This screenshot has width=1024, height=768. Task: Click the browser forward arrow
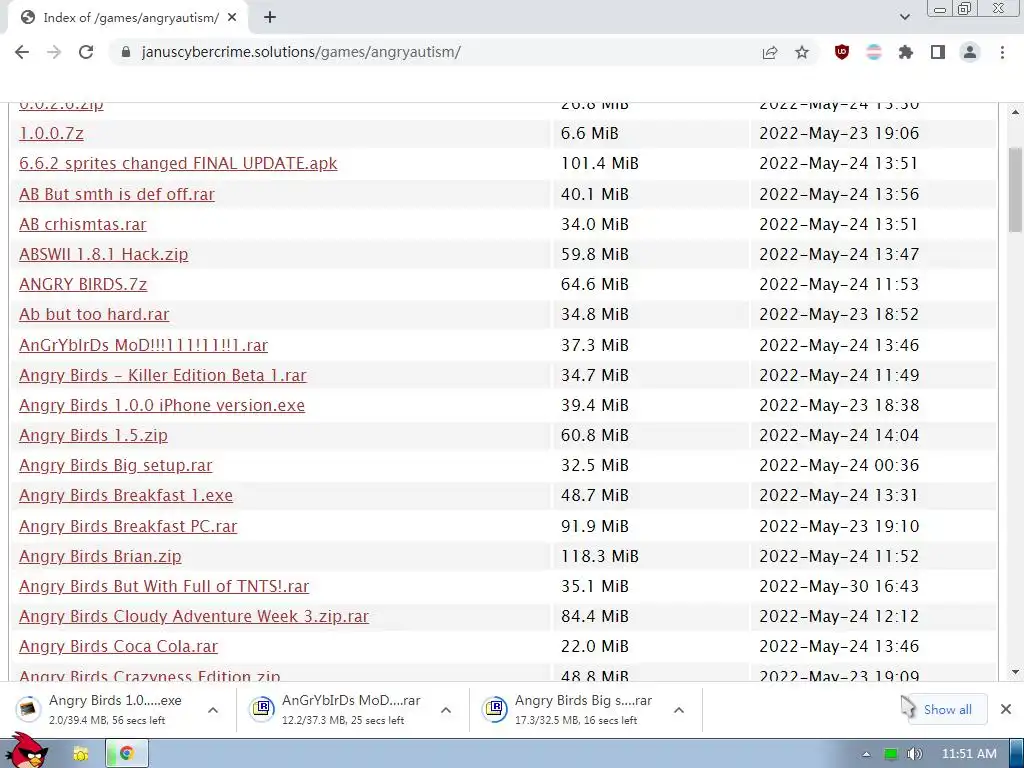click(x=54, y=52)
